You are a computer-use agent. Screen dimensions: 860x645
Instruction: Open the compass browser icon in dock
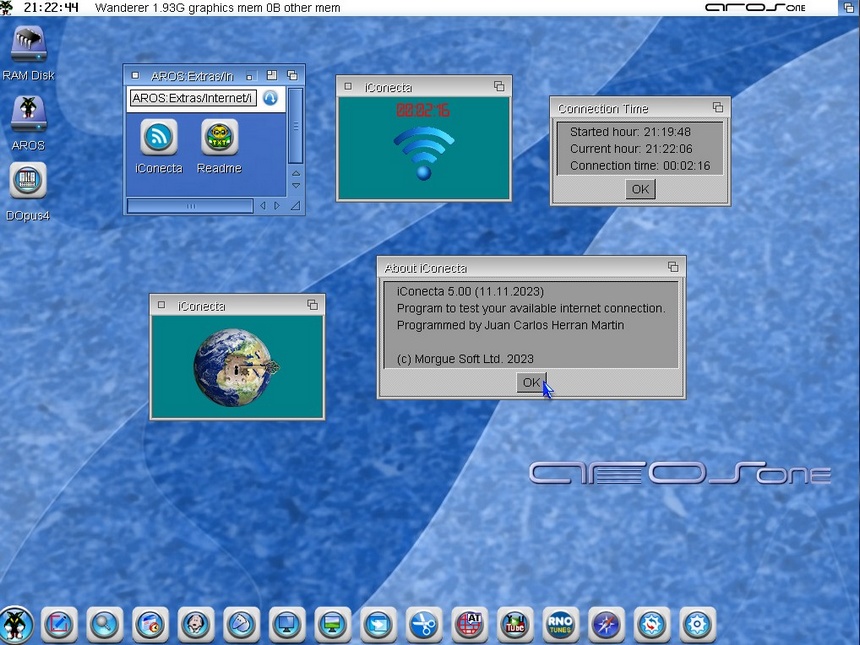click(x=606, y=625)
